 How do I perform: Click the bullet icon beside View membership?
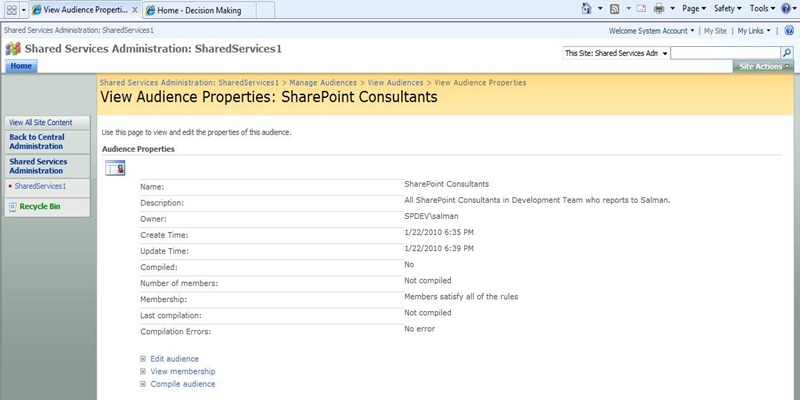(143, 371)
